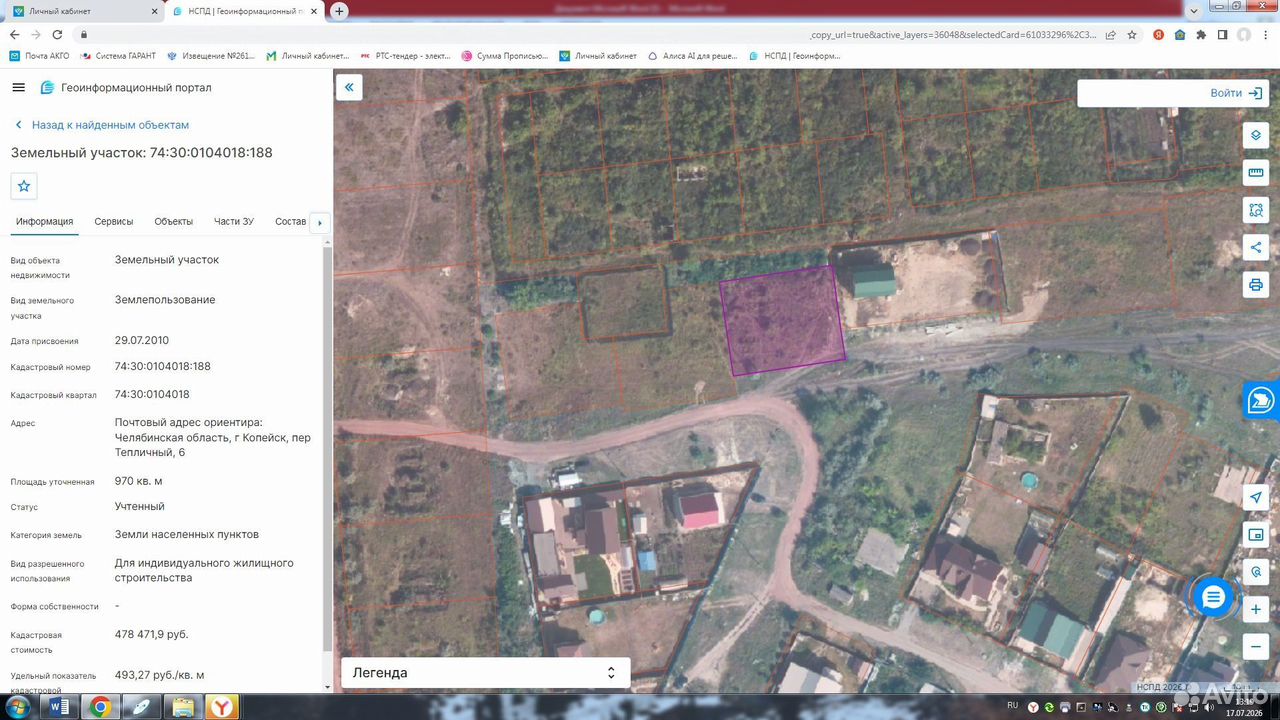The width and height of the screenshot is (1280, 720).
Task: Select the cadastral number 74:30:0104018:188 value
Action: (x=163, y=366)
